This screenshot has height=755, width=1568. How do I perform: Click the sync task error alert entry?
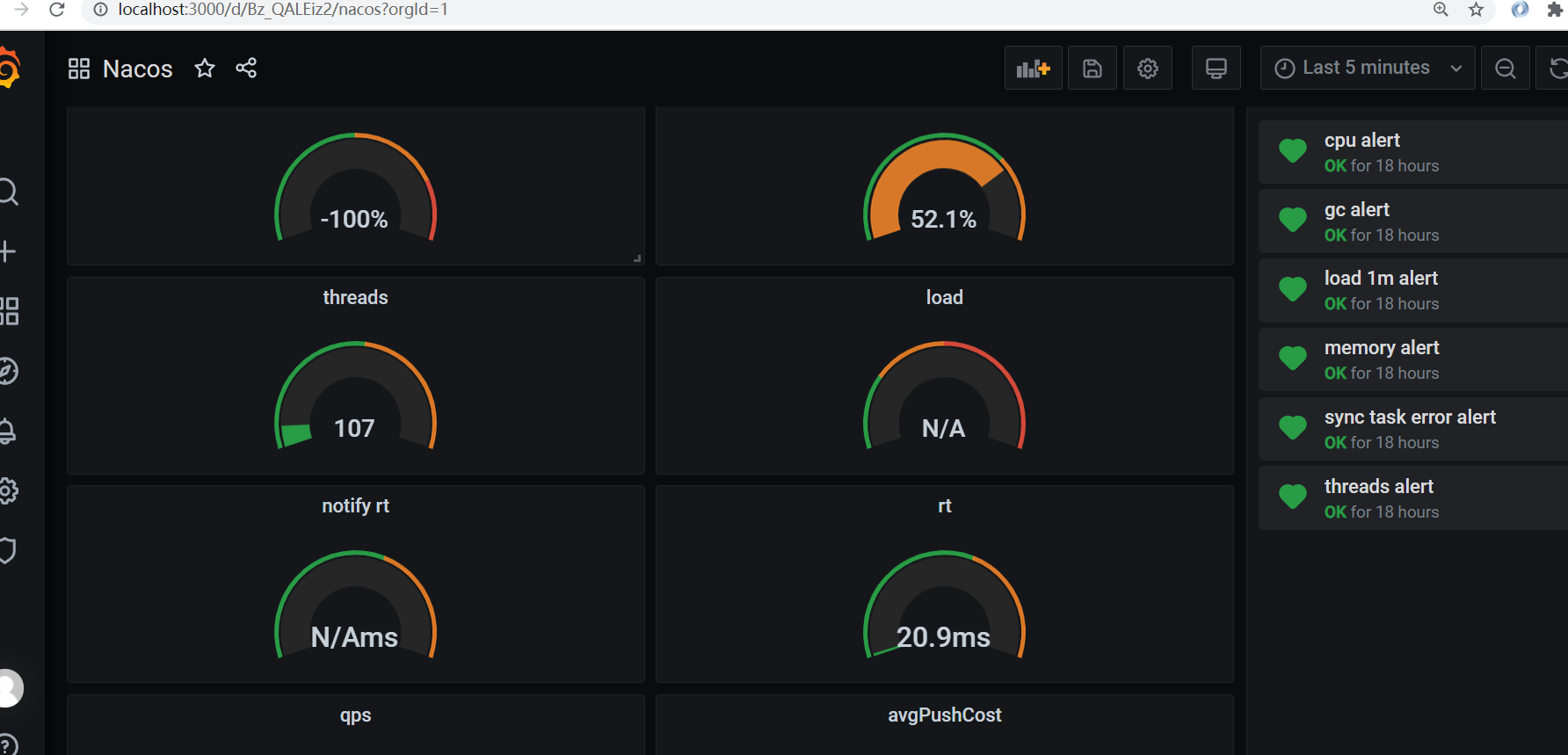(x=1413, y=429)
